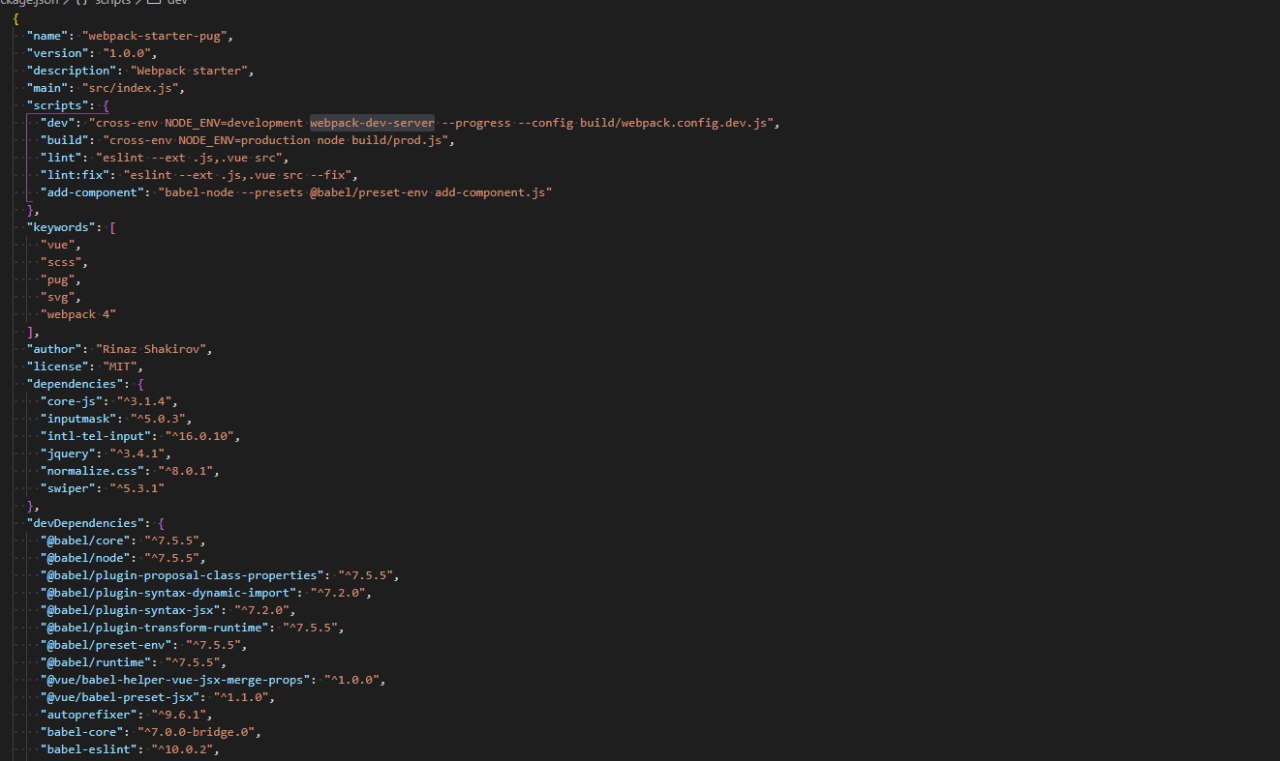The height and width of the screenshot is (761, 1280).
Task: Click the highlighted webpack-dev-server word
Action: click(x=372, y=123)
